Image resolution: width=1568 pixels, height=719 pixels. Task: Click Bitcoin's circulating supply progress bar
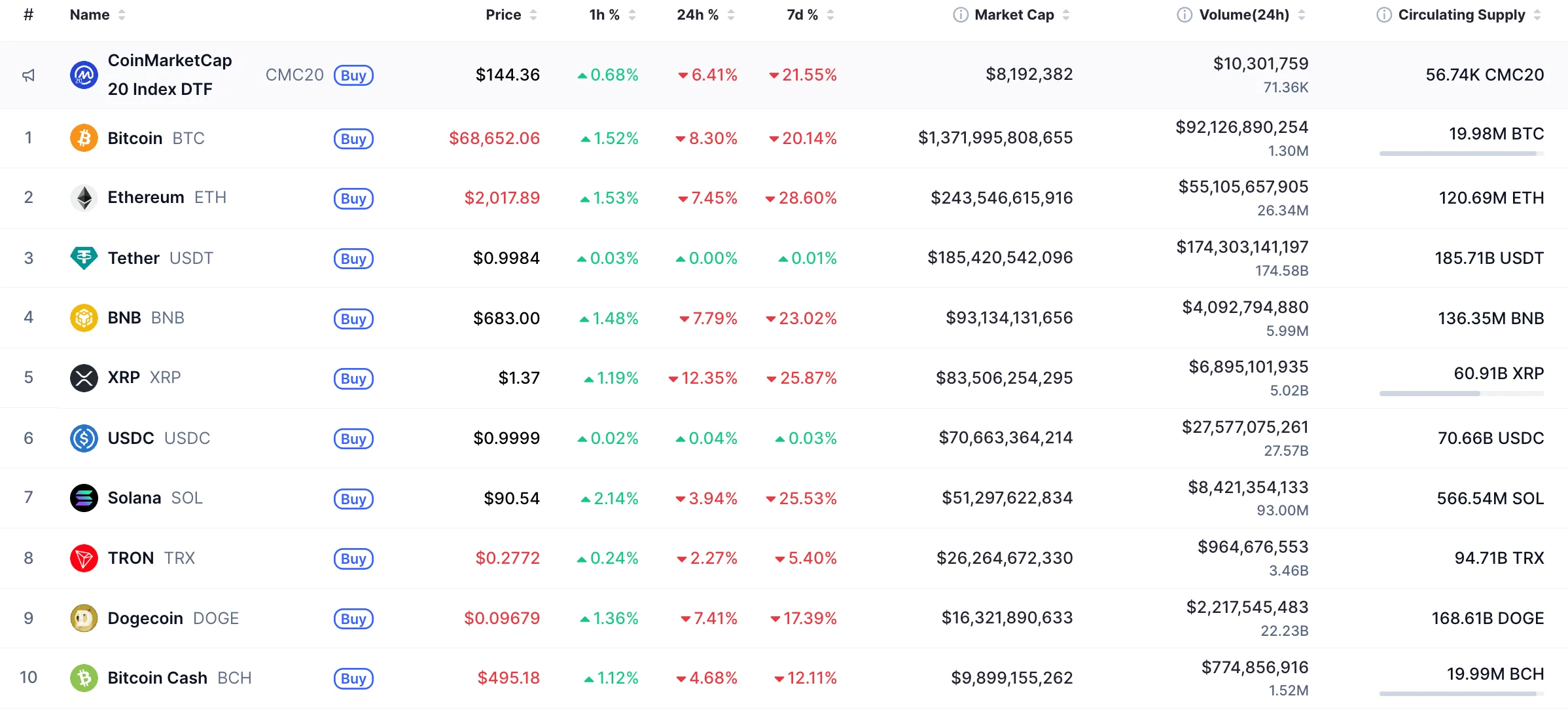1461,154
